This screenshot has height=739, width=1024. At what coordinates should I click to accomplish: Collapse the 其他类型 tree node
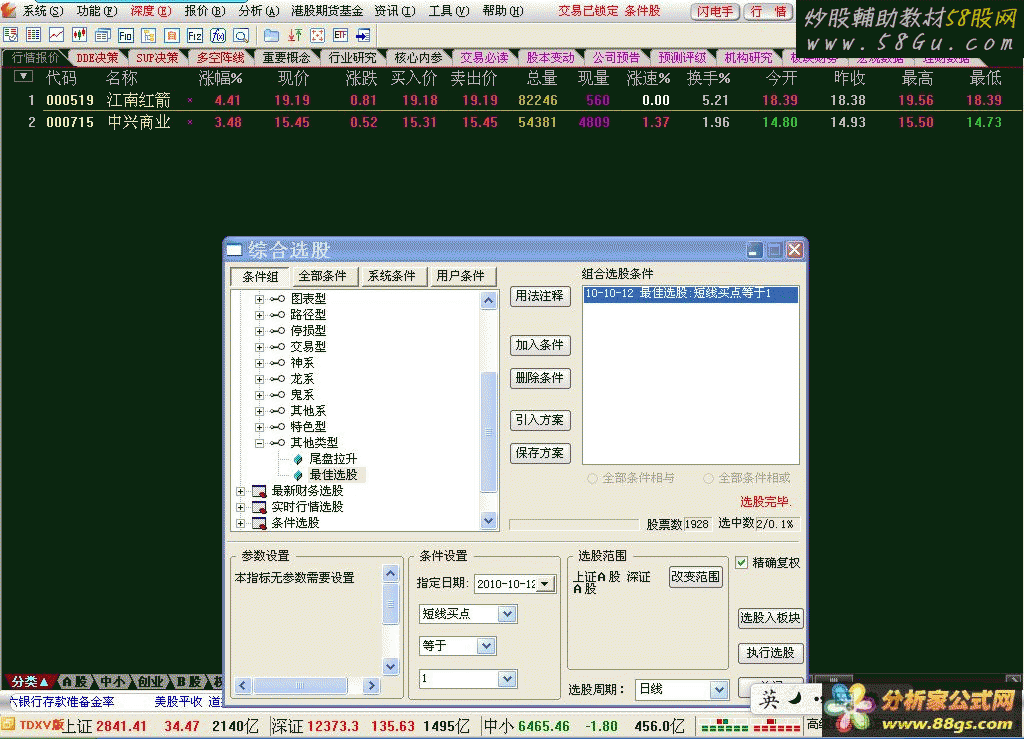(259, 443)
